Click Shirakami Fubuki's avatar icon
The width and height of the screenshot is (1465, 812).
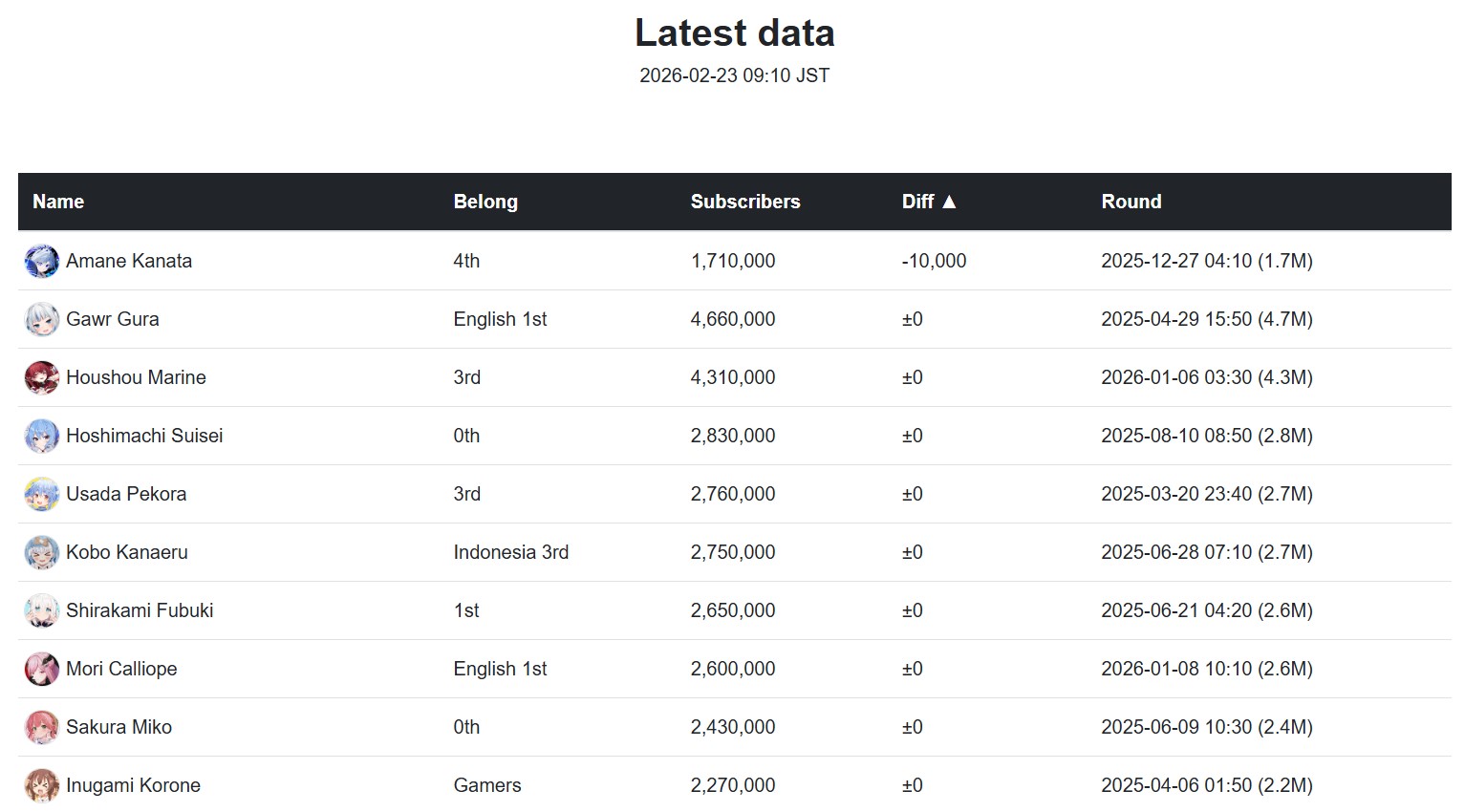[42, 610]
